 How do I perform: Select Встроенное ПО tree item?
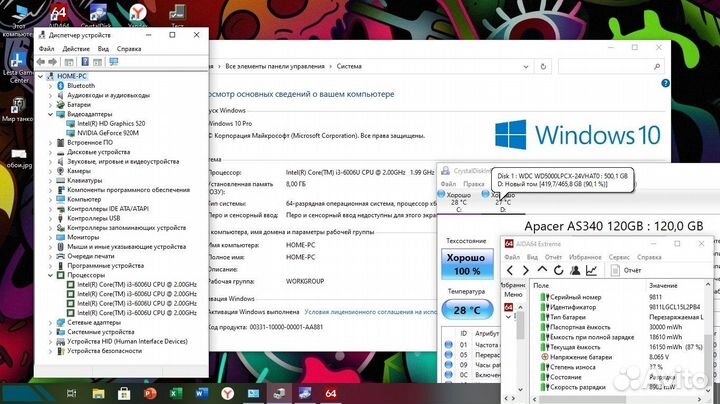(x=90, y=143)
